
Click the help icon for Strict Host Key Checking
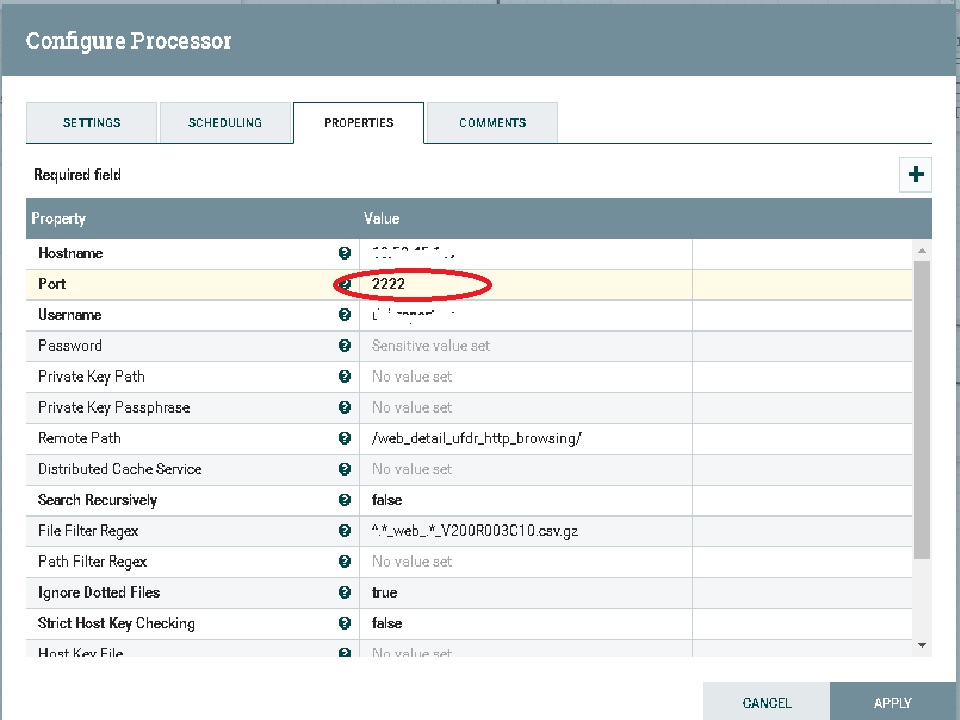point(344,623)
